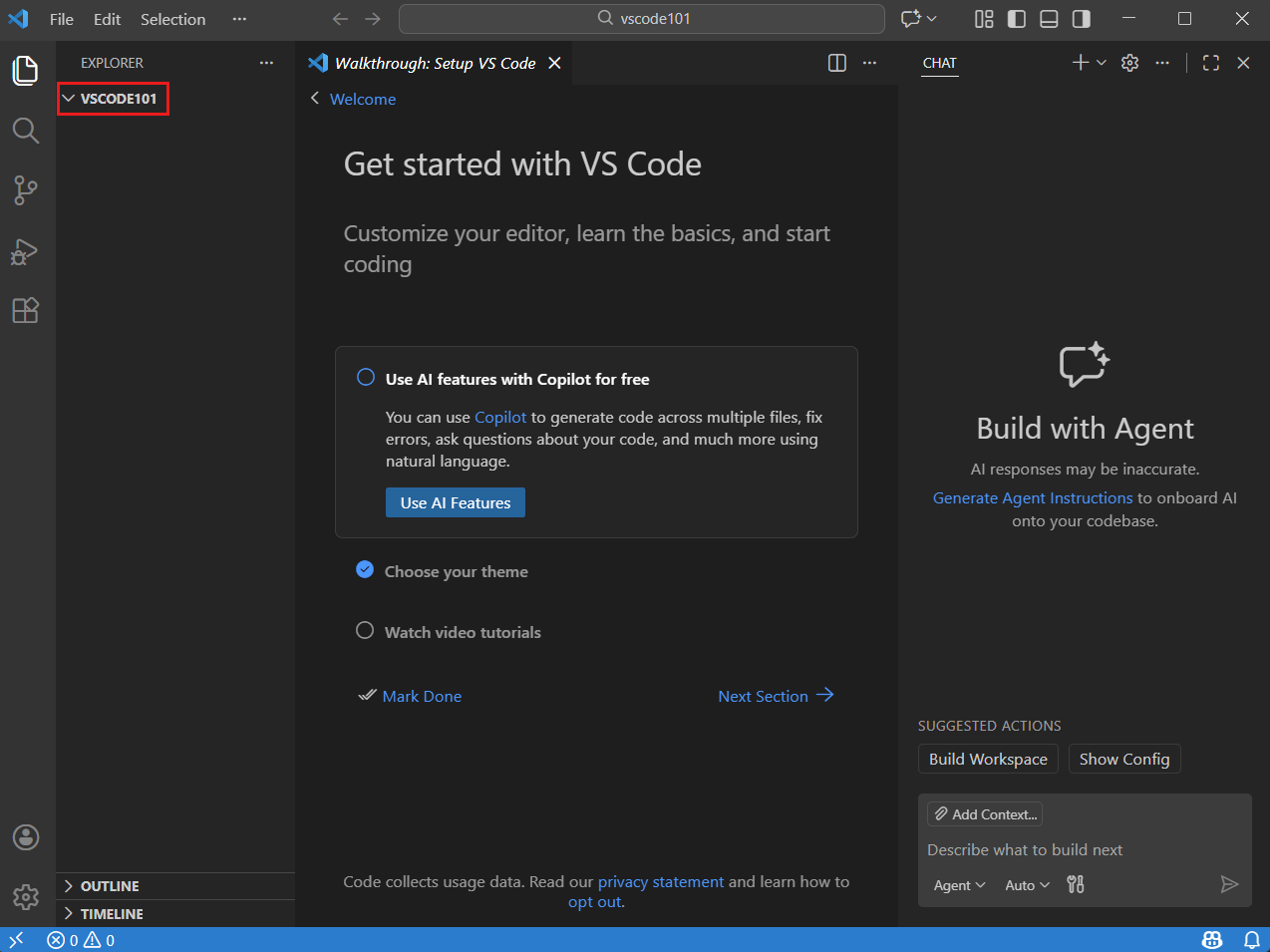This screenshot has width=1270, height=952.
Task: Select the Source Control icon
Action: [x=26, y=190]
